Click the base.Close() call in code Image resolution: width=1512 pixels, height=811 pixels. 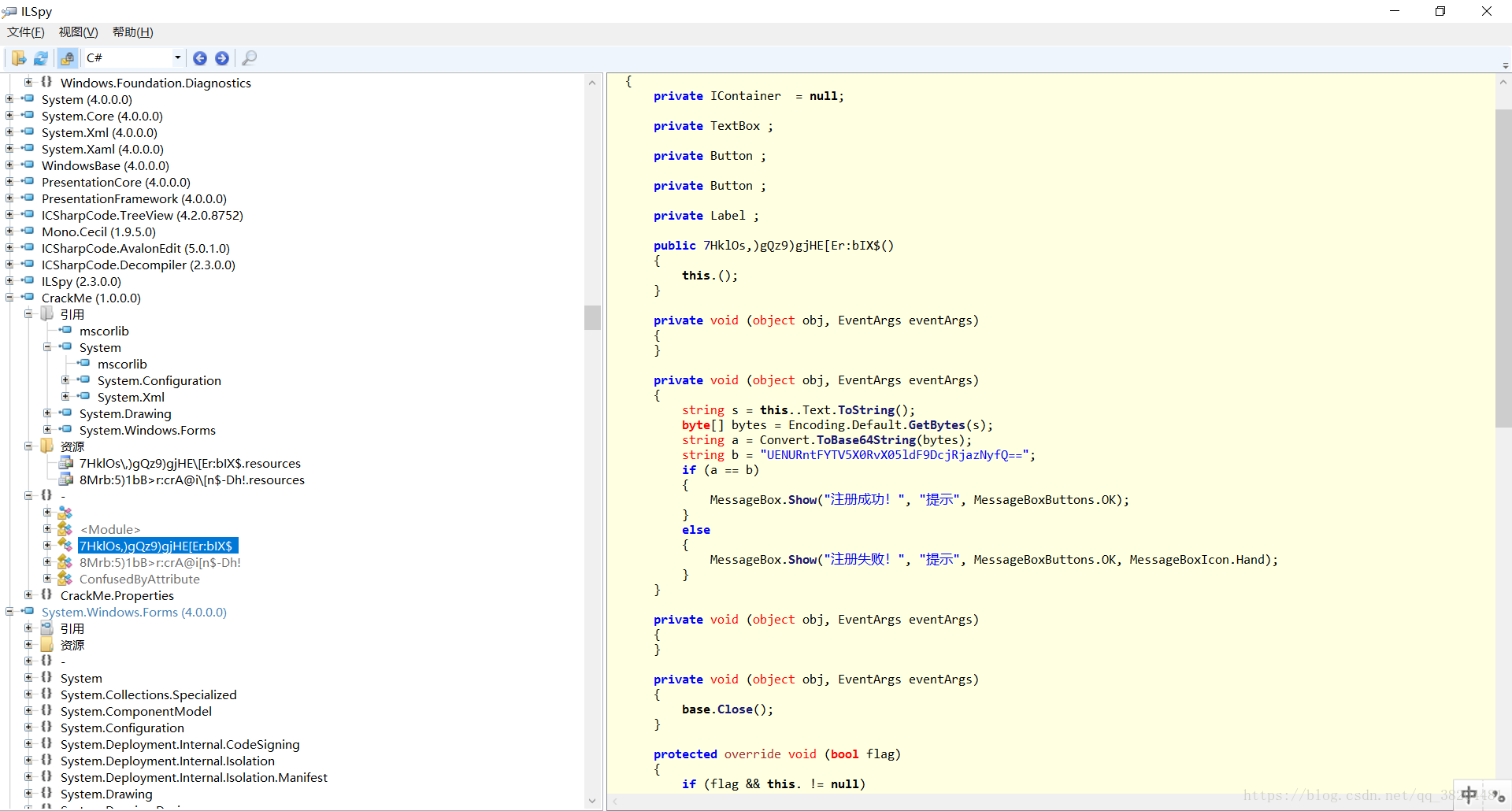point(728,709)
